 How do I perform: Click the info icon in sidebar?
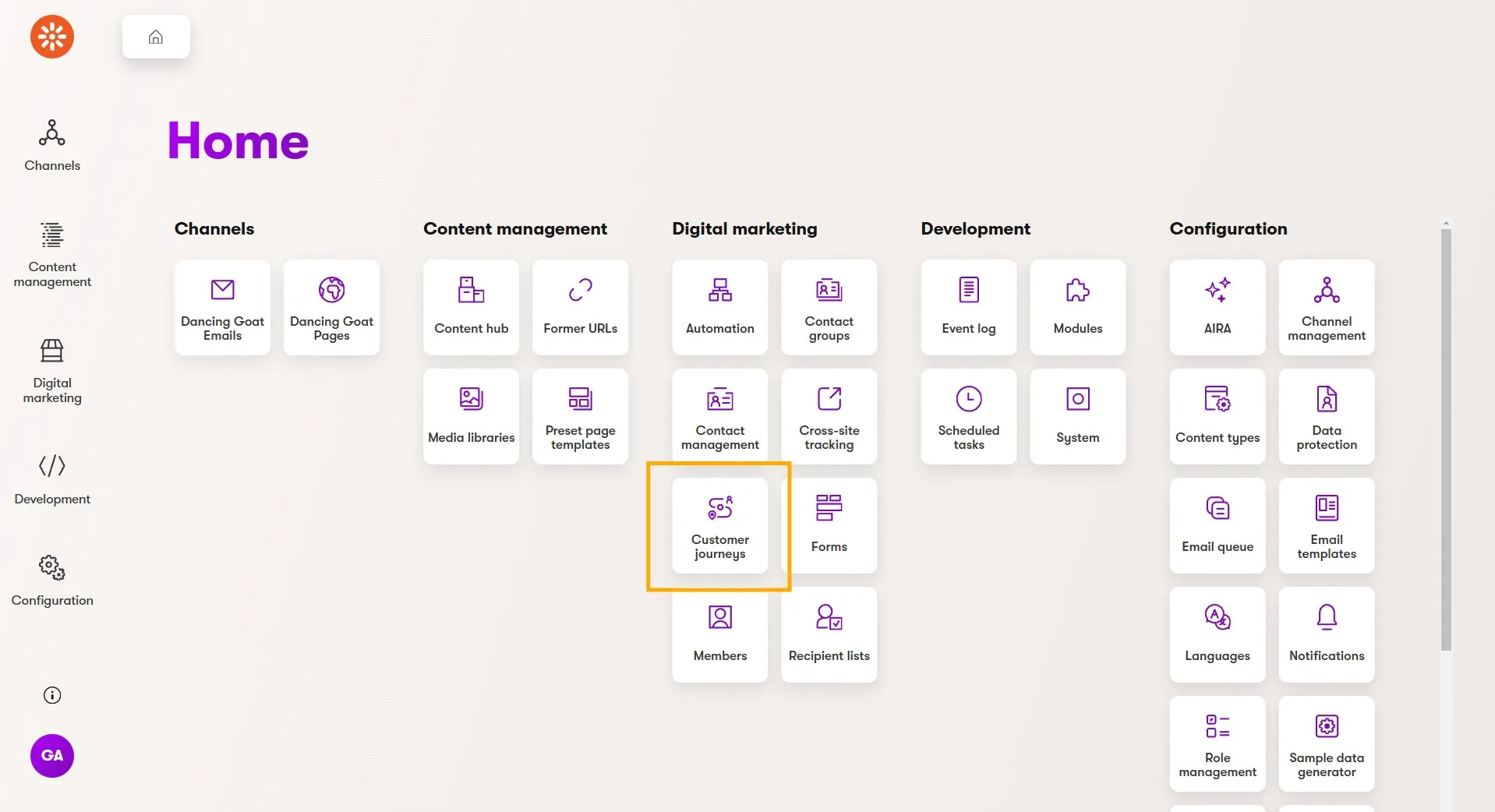[x=52, y=695]
